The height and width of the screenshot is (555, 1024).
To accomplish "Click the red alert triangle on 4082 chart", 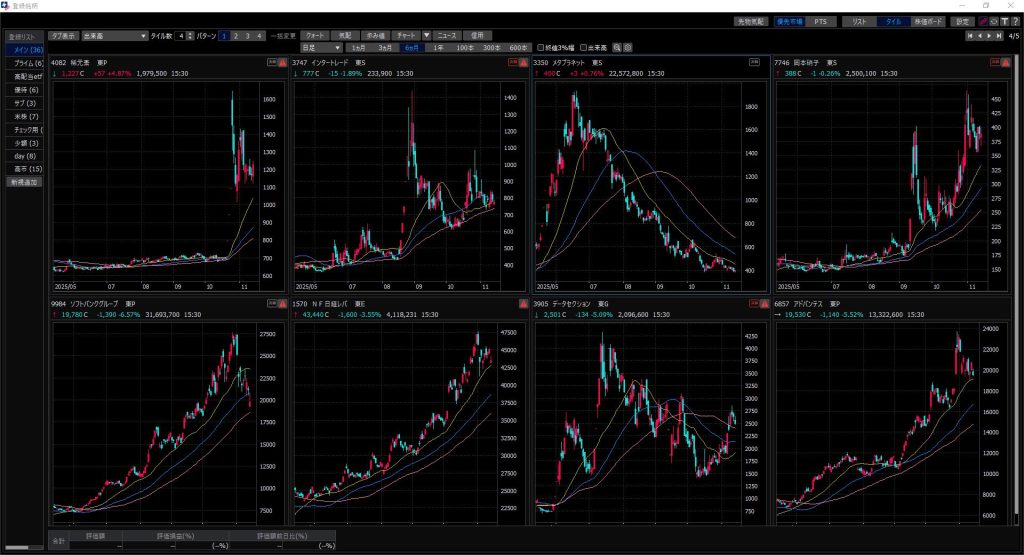I will pos(283,62).
